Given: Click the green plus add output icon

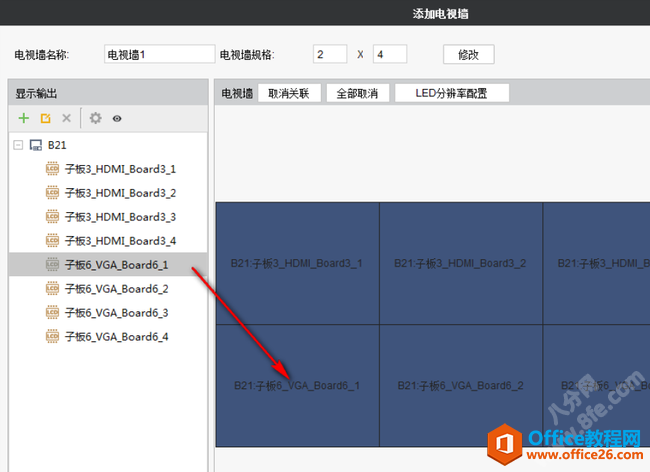Looking at the screenshot, I should pyautogui.click(x=24, y=118).
